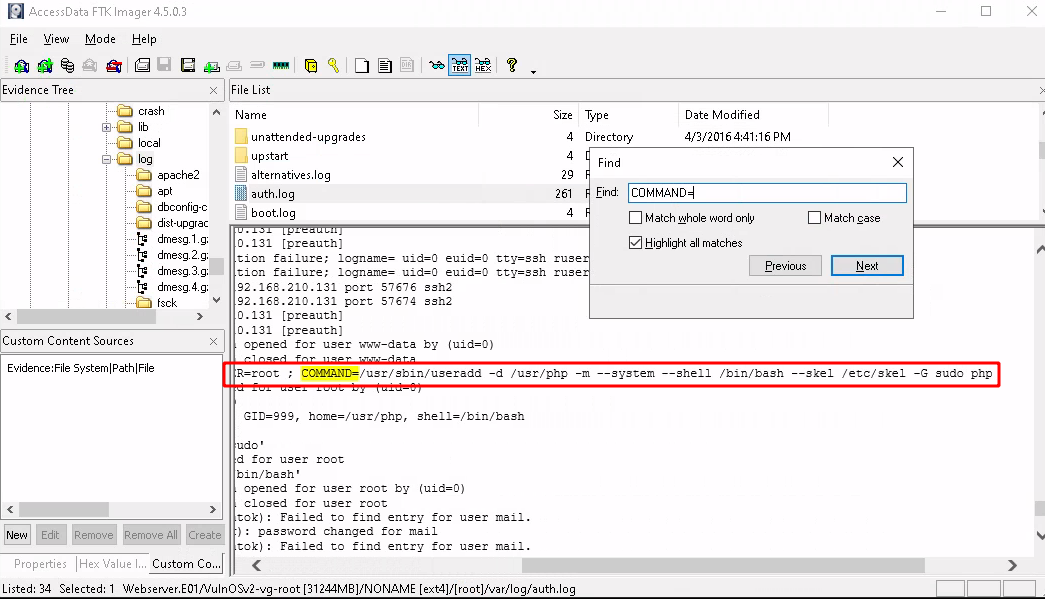The image size is (1045, 599).
Task: Click the Create button
Action: click(x=204, y=535)
